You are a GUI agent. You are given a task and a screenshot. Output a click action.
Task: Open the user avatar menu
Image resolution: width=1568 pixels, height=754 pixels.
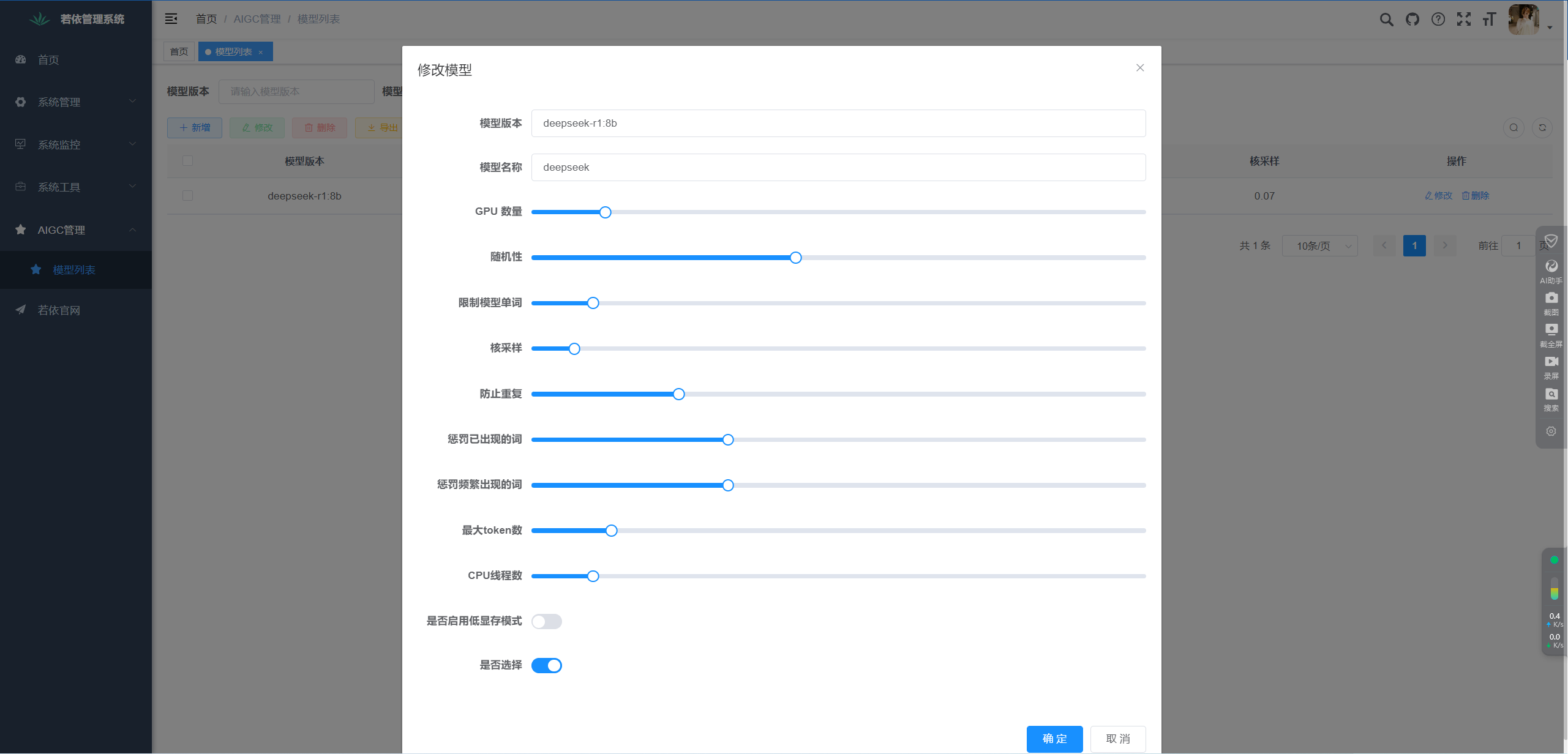click(1523, 20)
